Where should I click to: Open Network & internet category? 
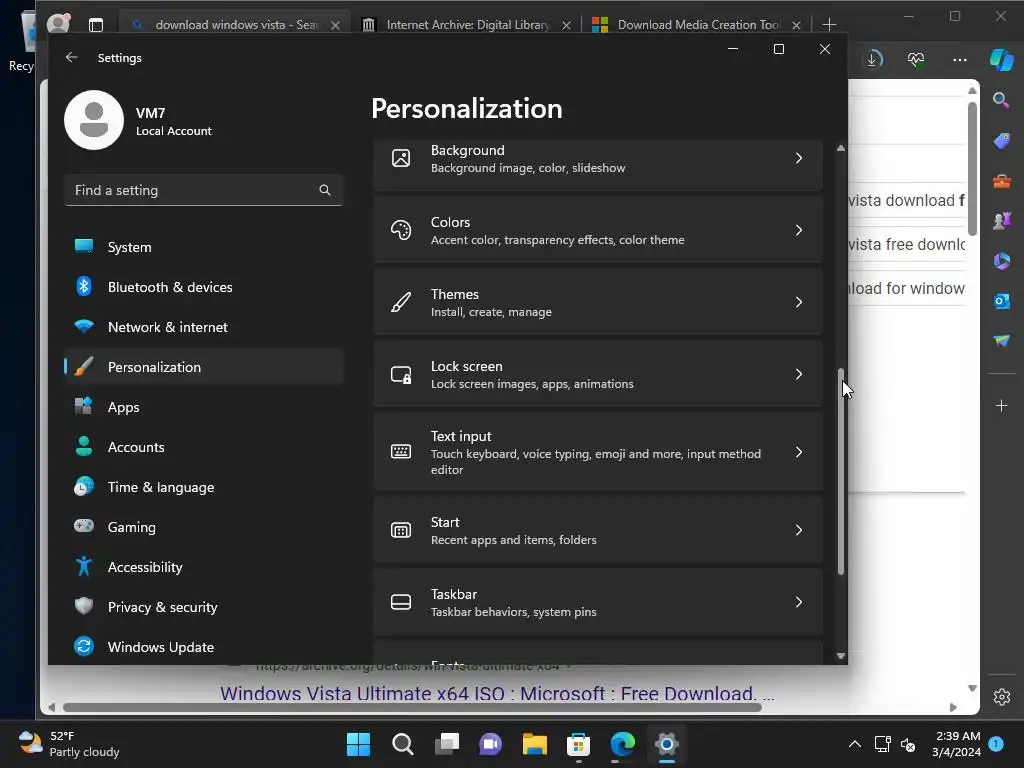coord(204,327)
